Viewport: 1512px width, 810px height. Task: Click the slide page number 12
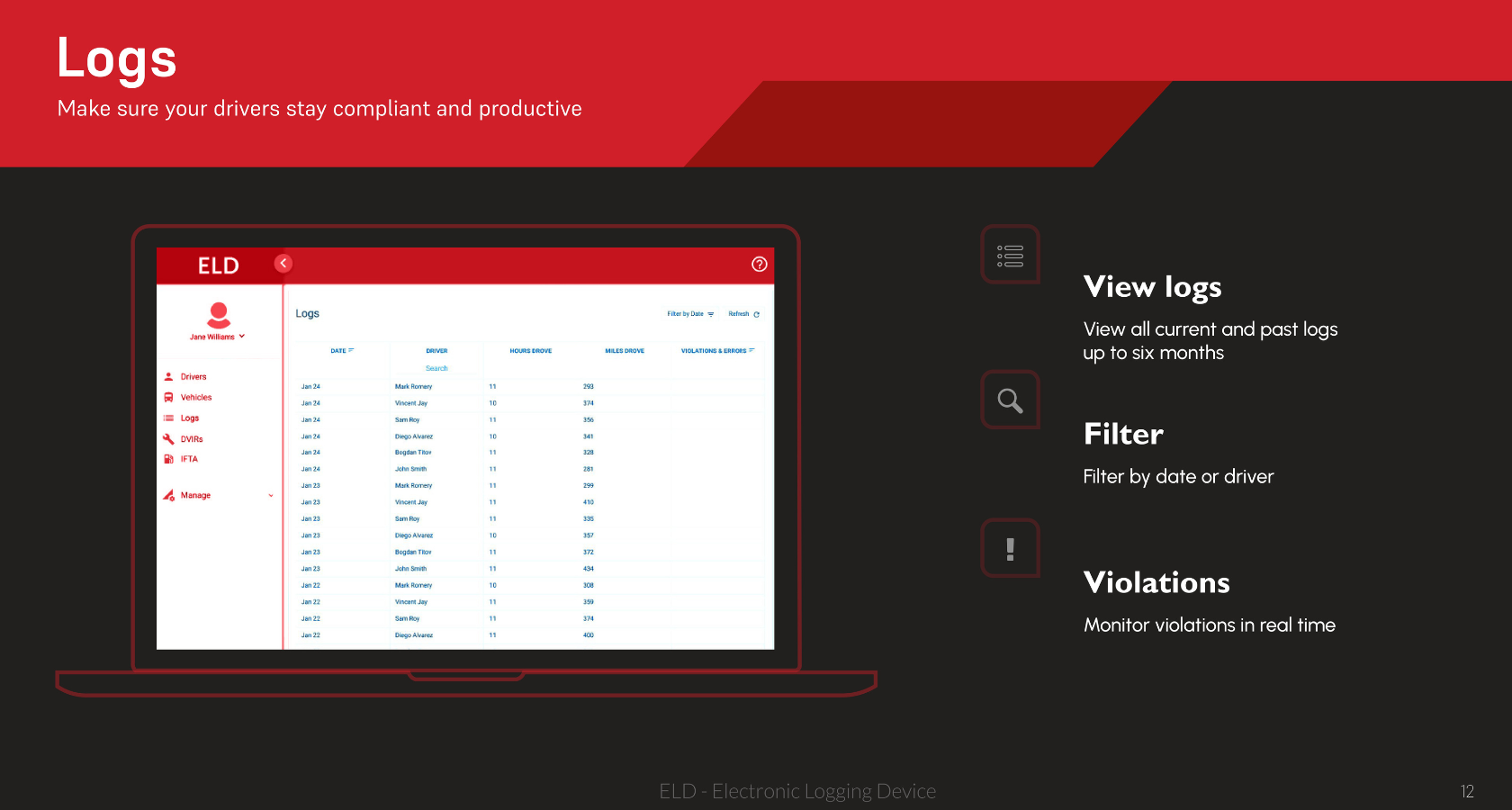[1467, 791]
